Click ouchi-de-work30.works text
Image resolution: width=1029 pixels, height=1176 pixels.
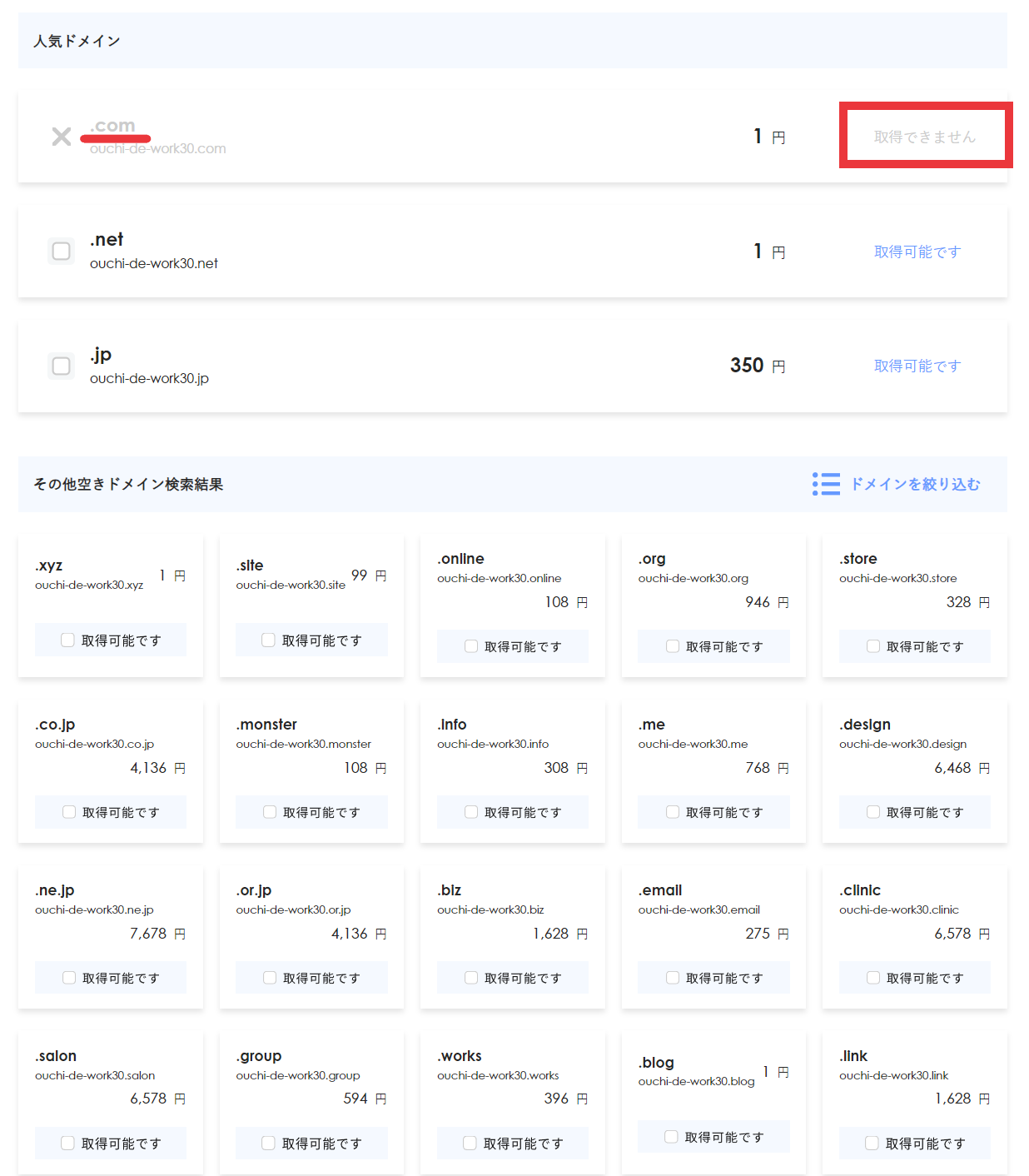[498, 1075]
